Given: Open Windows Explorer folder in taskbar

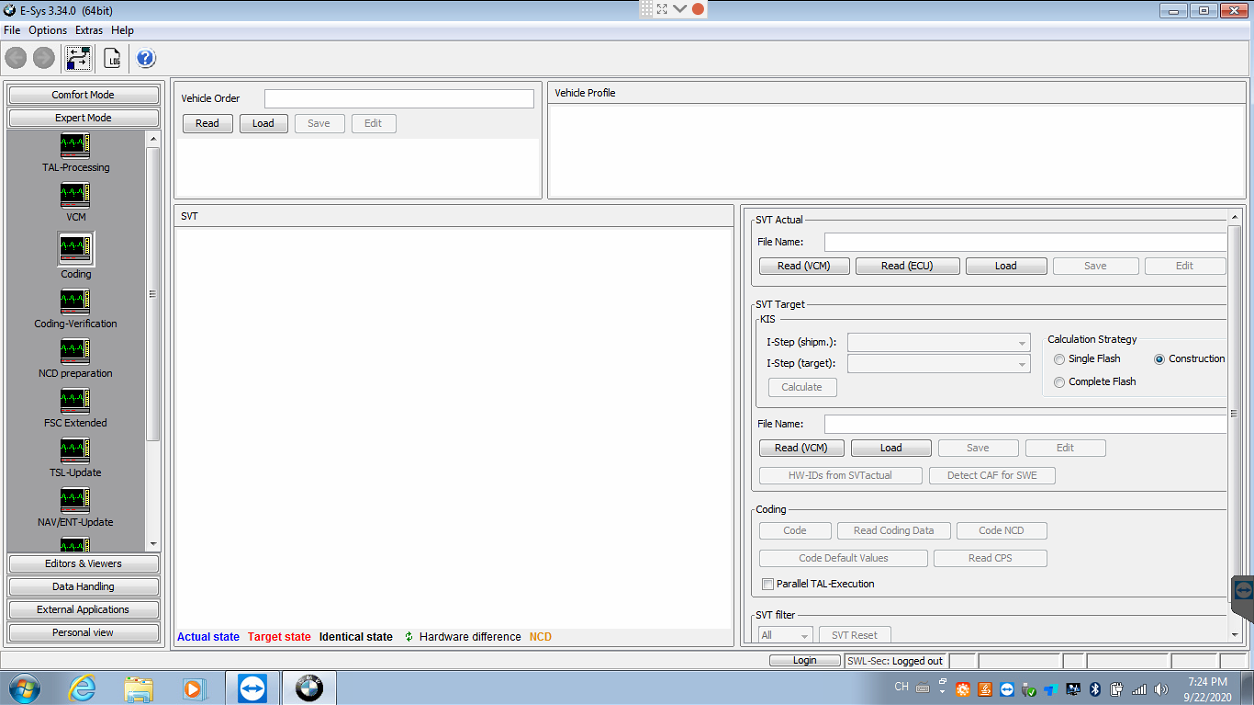Looking at the screenshot, I should (x=138, y=688).
